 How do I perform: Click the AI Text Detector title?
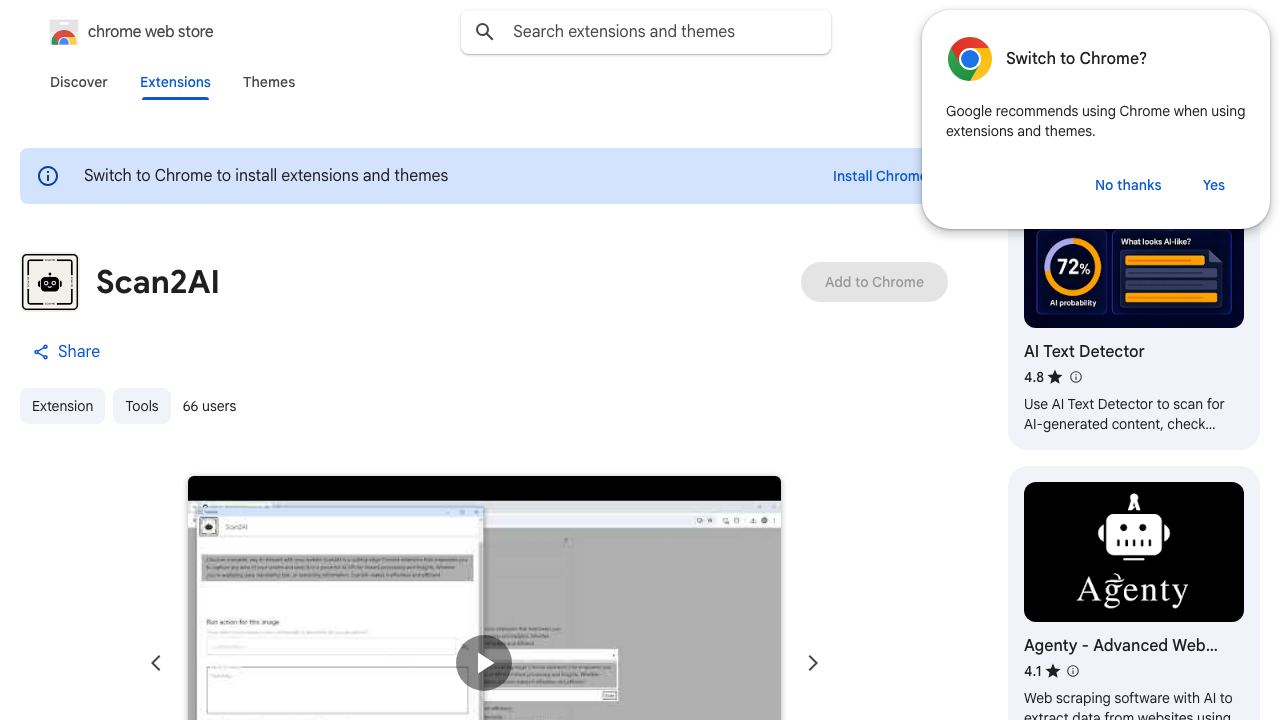pyautogui.click(x=1084, y=351)
